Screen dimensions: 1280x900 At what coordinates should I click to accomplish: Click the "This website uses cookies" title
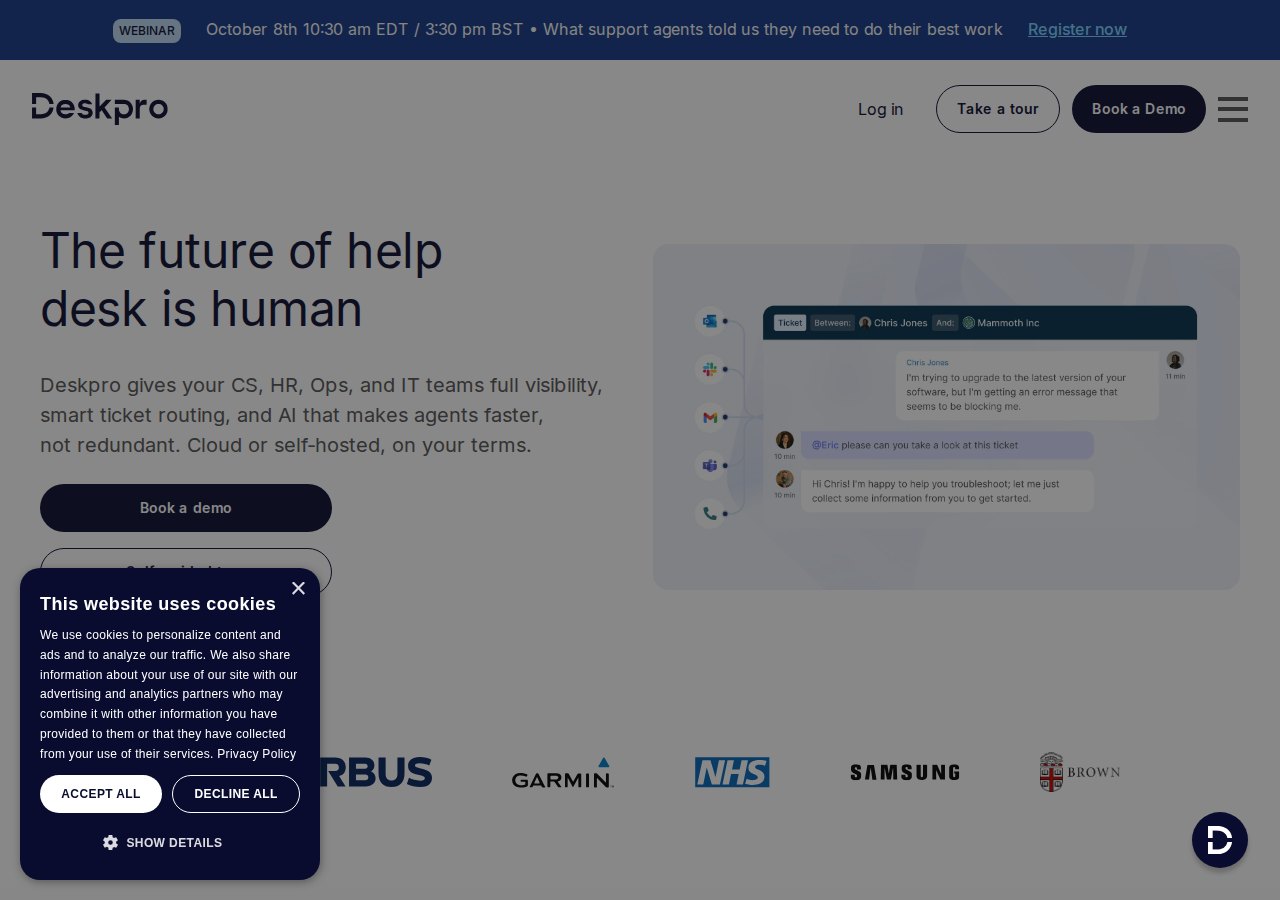(158, 604)
